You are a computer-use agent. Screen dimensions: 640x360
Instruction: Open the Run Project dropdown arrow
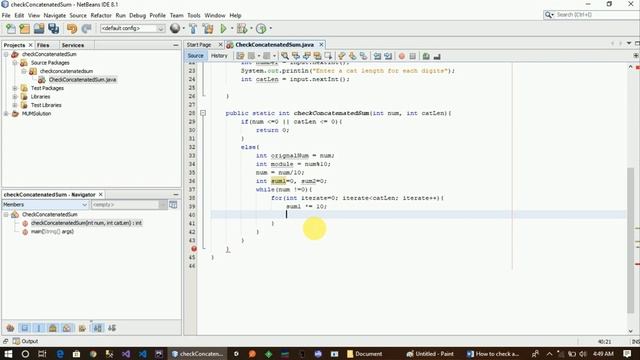pos(232,29)
